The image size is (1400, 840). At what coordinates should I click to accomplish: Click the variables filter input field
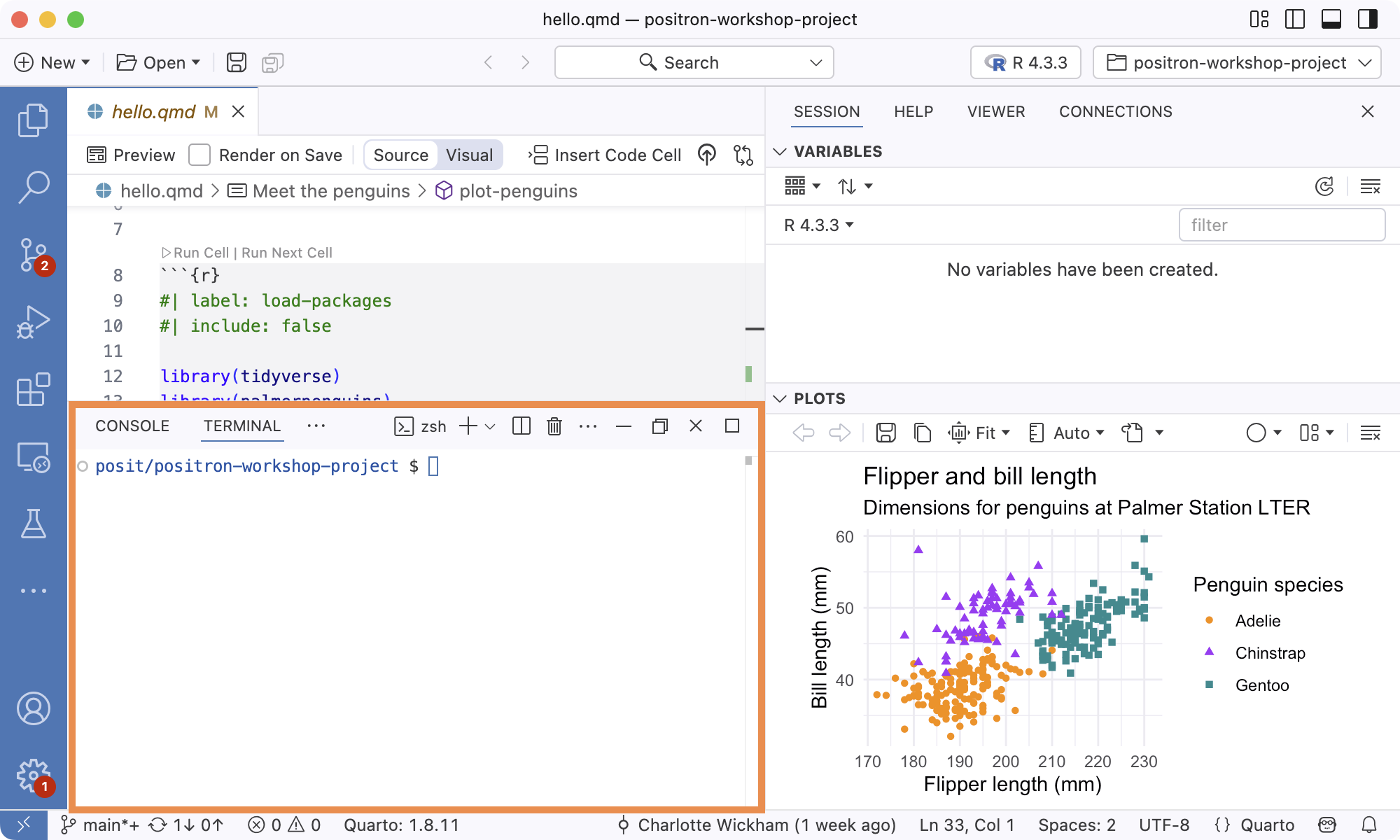click(x=1282, y=225)
